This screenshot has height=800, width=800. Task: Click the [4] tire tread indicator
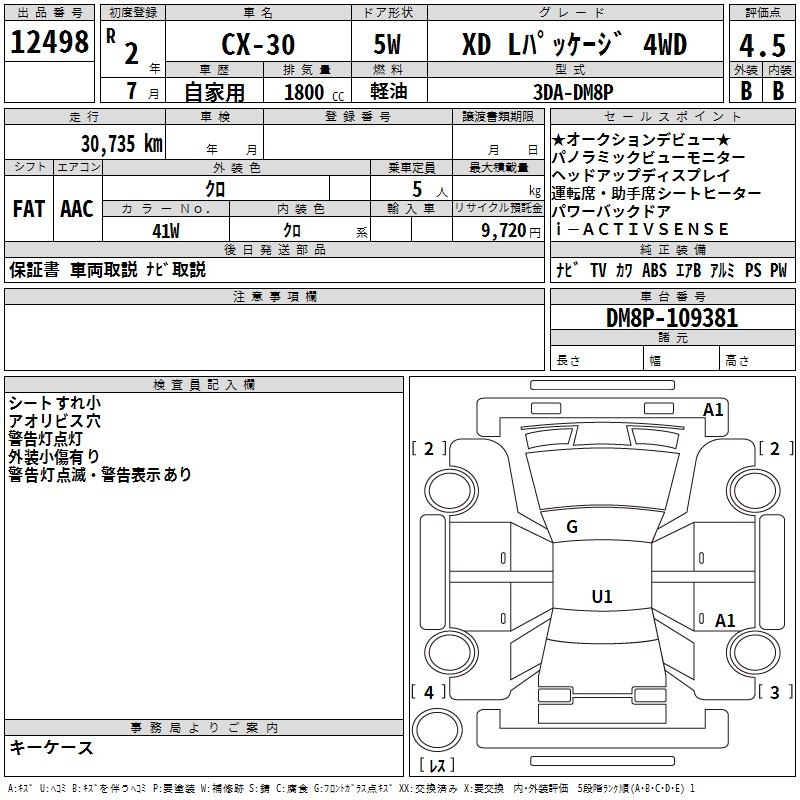click(429, 692)
